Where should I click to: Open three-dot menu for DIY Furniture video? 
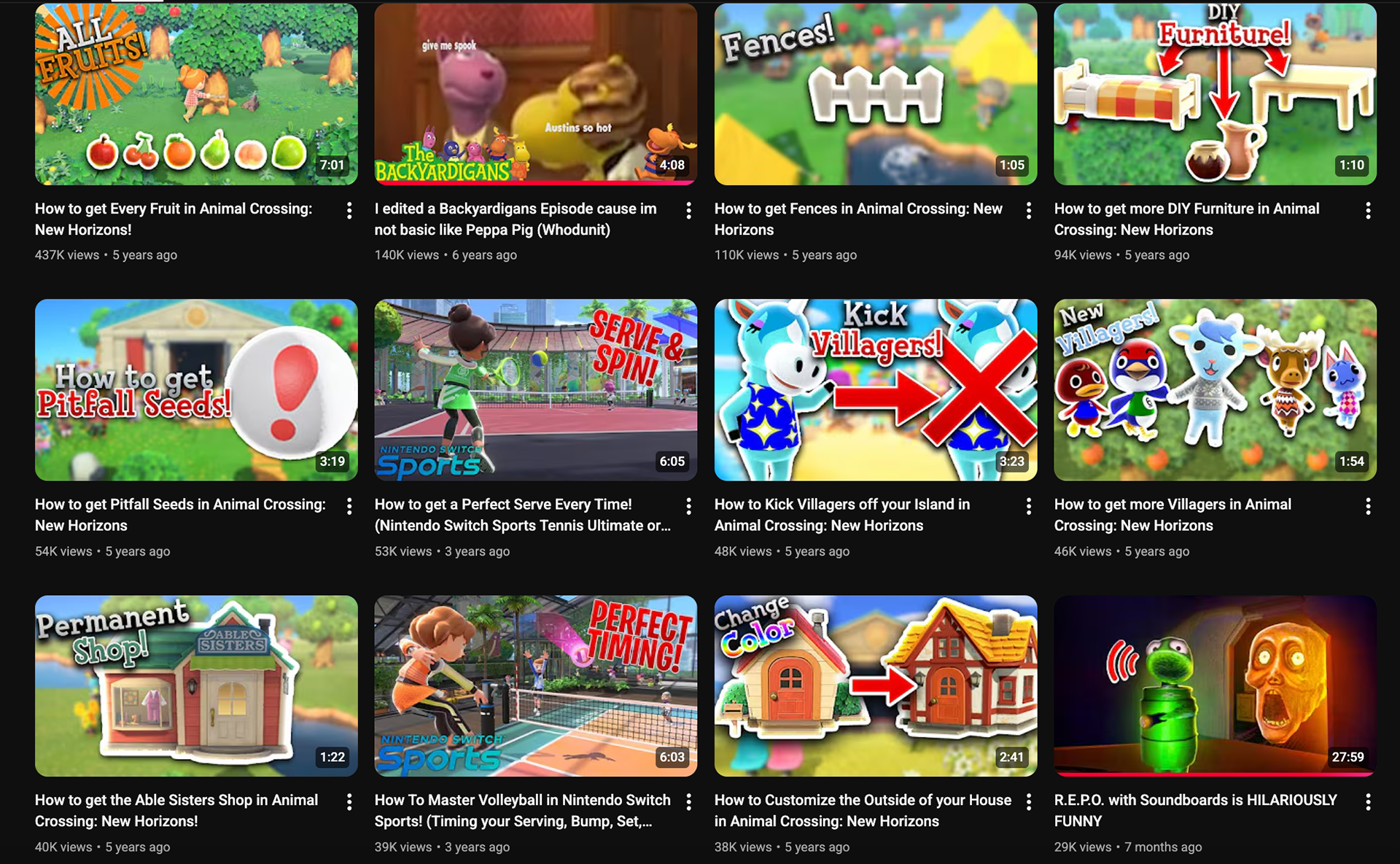1368,211
